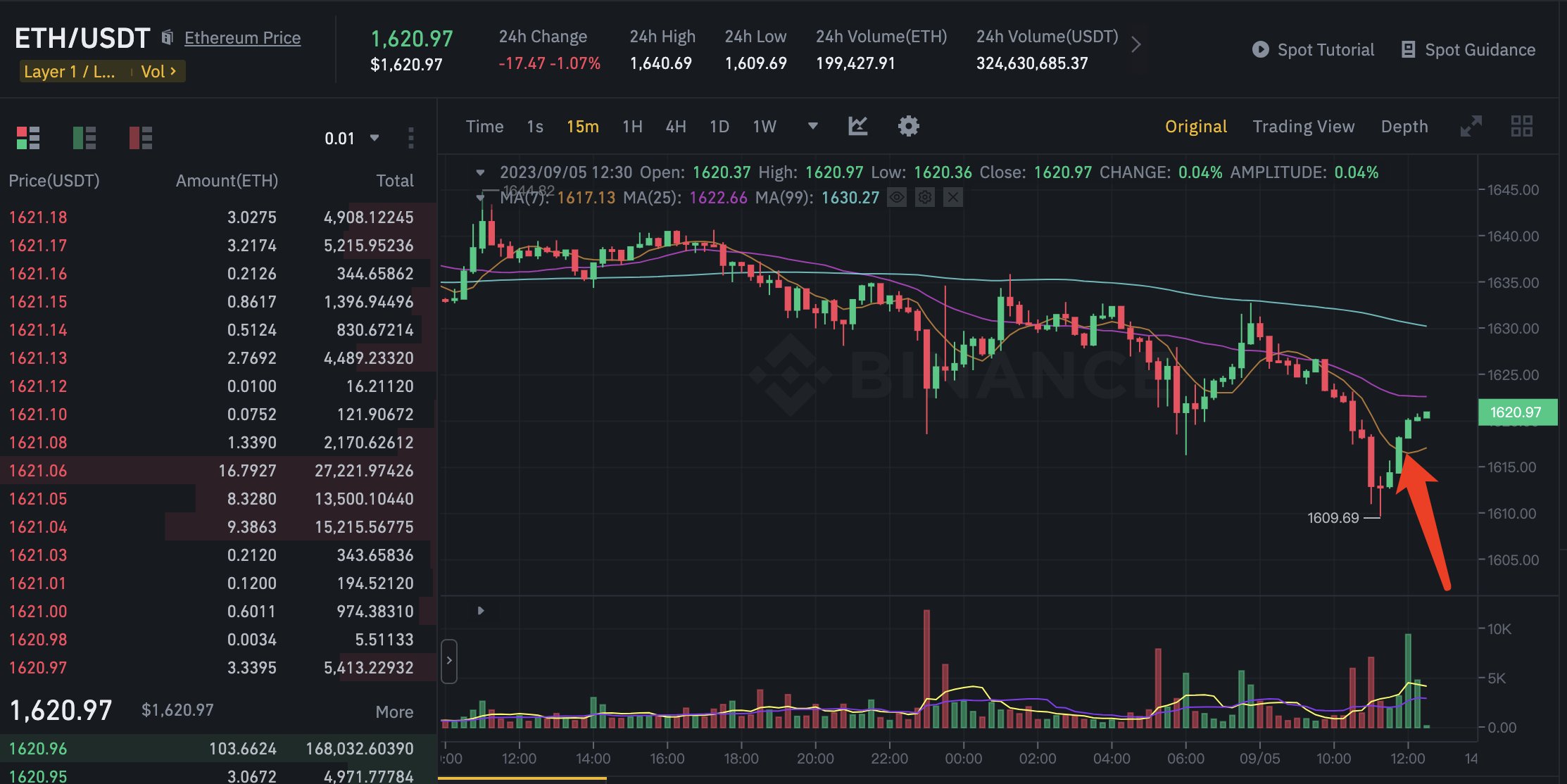The height and width of the screenshot is (784, 1567).
Task: Click the Total column header
Action: tap(395, 181)
